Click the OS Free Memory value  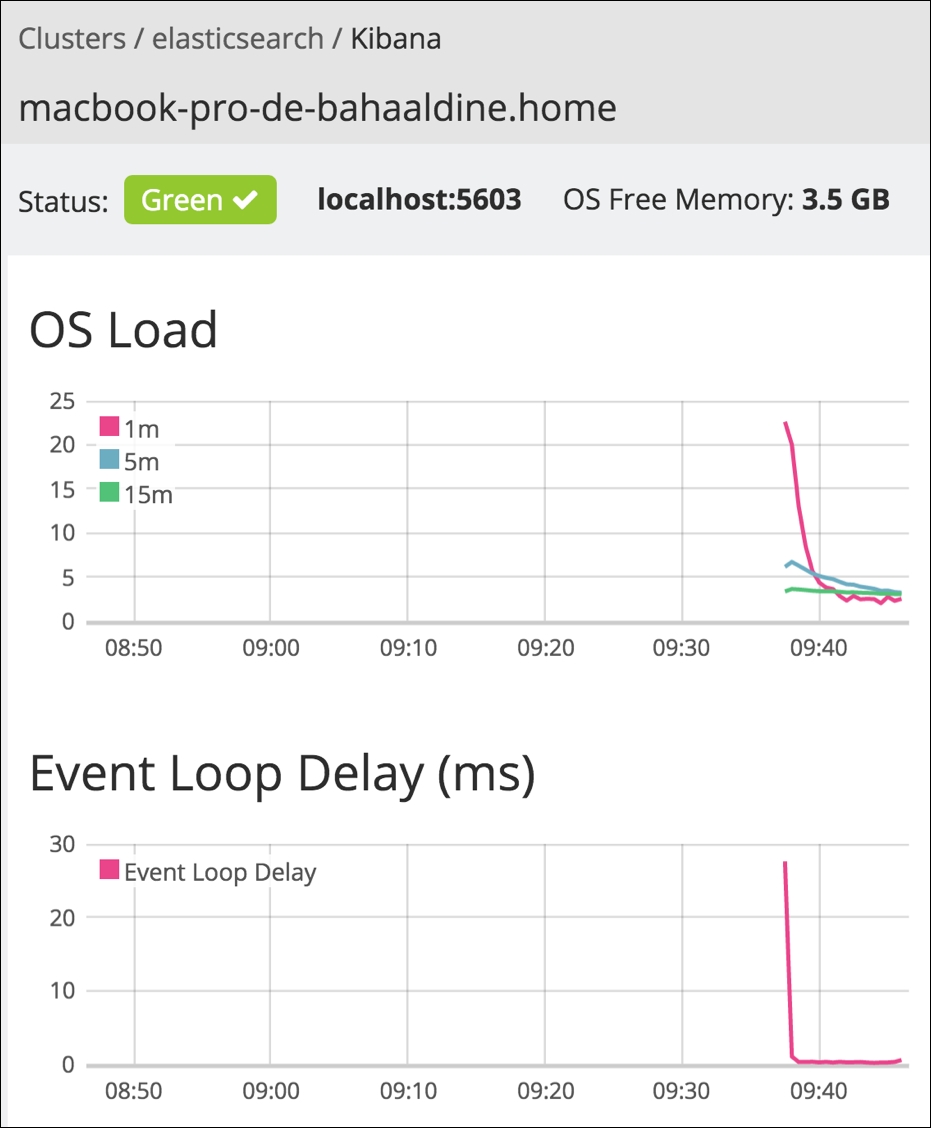[x=845, y=199]
